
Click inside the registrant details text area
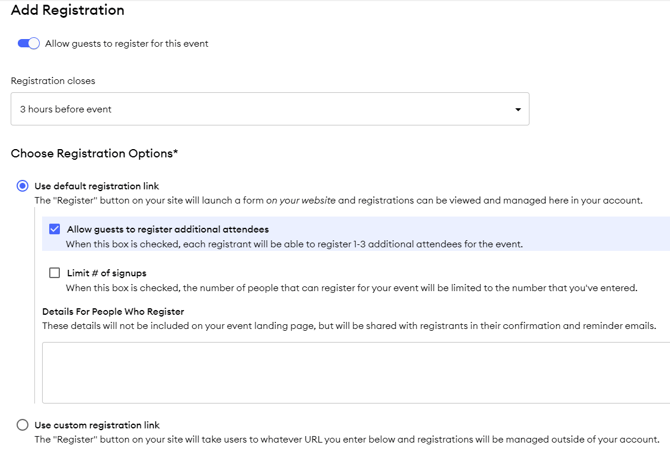[355, 372]
